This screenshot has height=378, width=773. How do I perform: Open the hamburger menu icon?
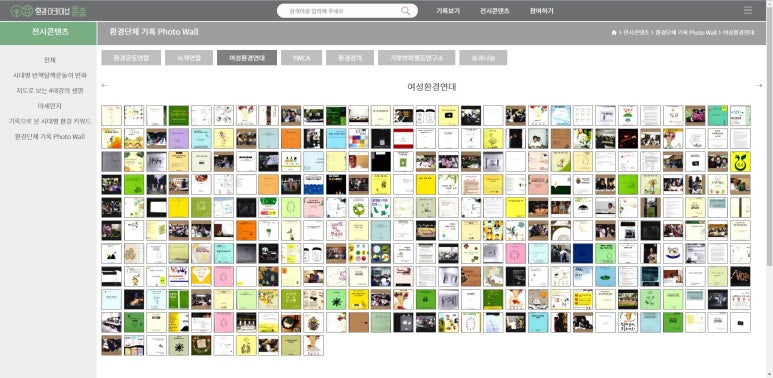(748, 10)
